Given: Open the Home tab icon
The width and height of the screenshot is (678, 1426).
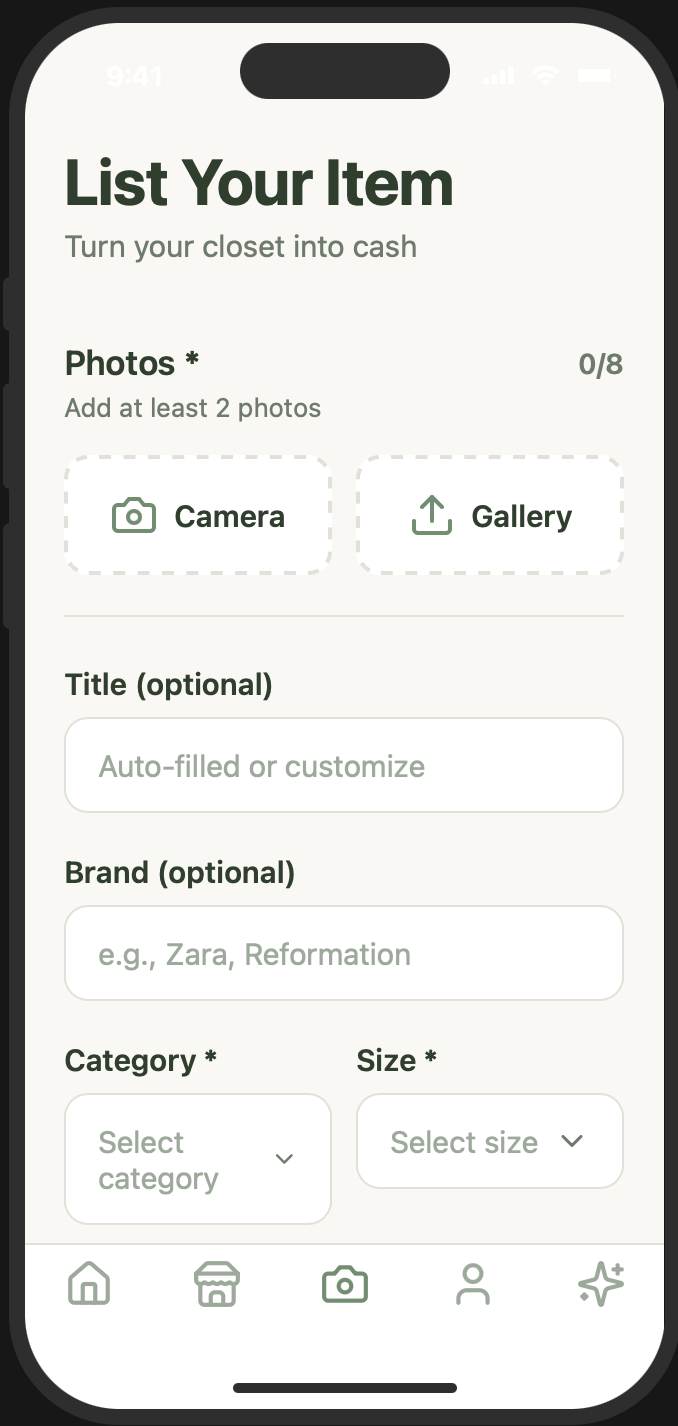Looking at the screenshot, I should point(89,1284).
